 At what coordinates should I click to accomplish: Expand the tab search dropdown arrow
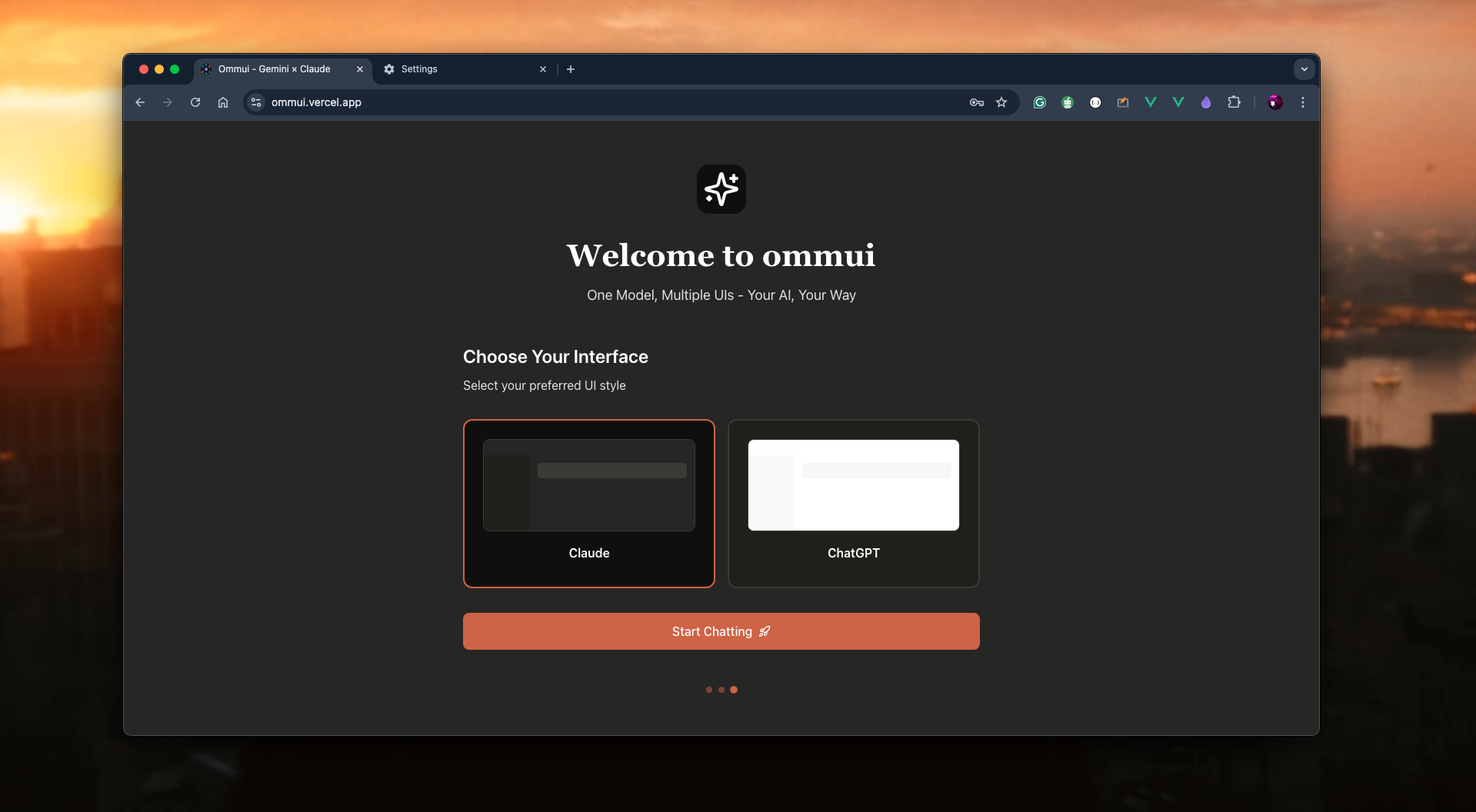pos(1304,69)
